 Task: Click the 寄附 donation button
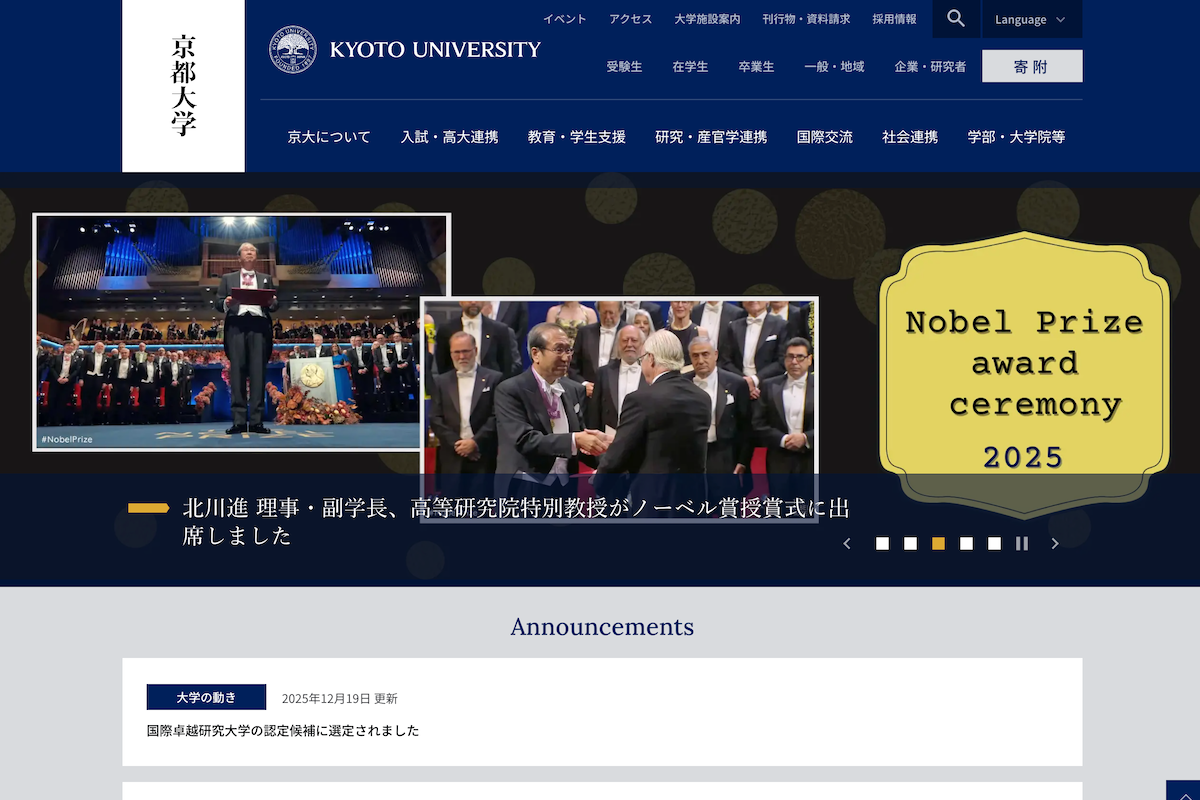(x=1031, y=66)
